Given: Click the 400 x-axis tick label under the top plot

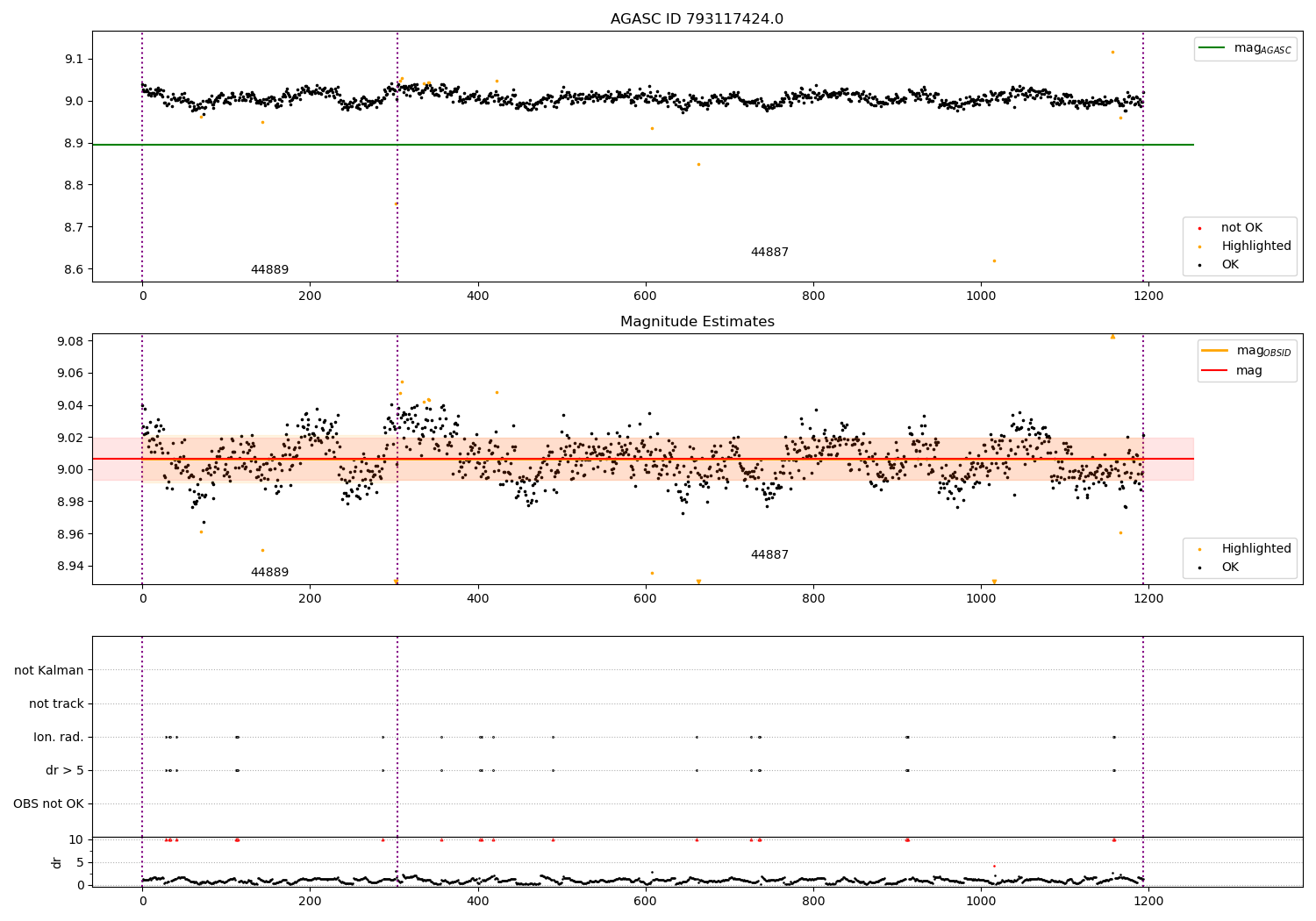Looking at the screenshot, I should point(477,296).
